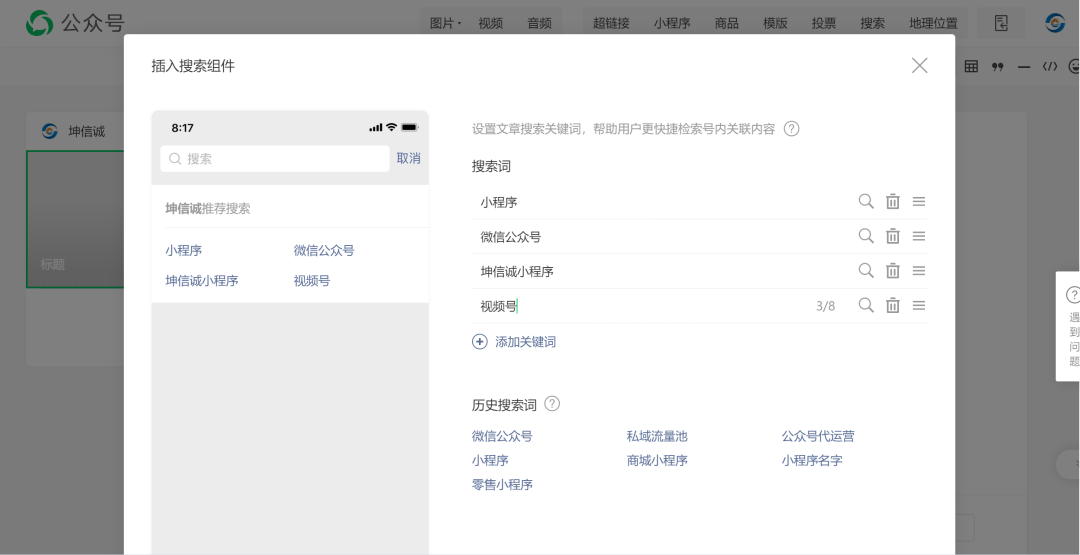Select the 搜索 item in the top toolbar
The image size is (1080, 555).
coord(872,23)
